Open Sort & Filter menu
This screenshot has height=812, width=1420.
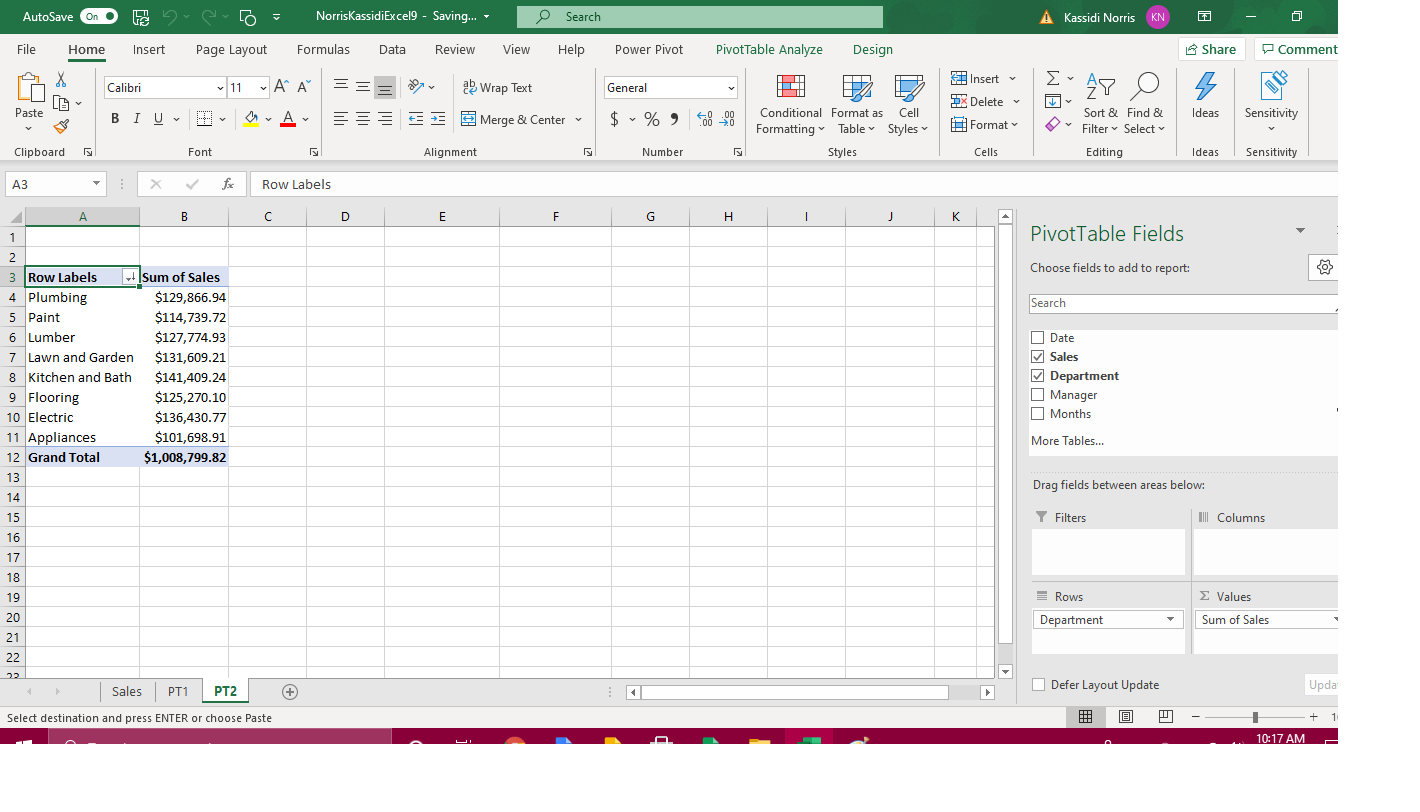1100,105
